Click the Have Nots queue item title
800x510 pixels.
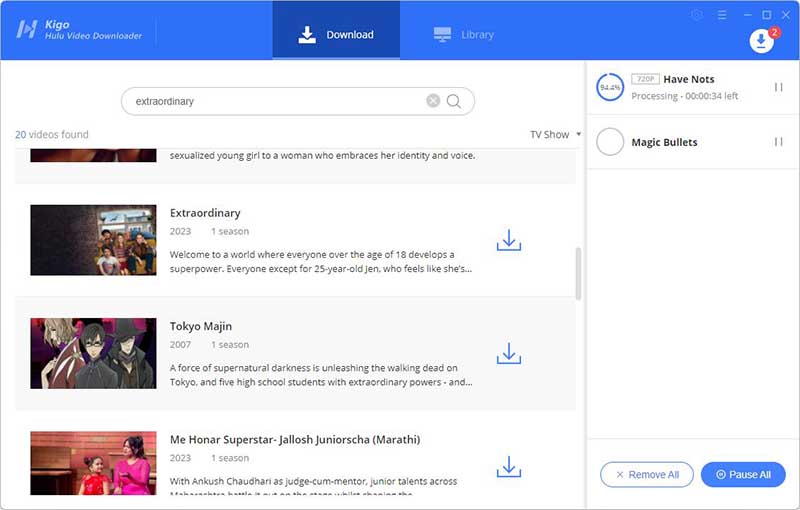click(x=689, y=79)
